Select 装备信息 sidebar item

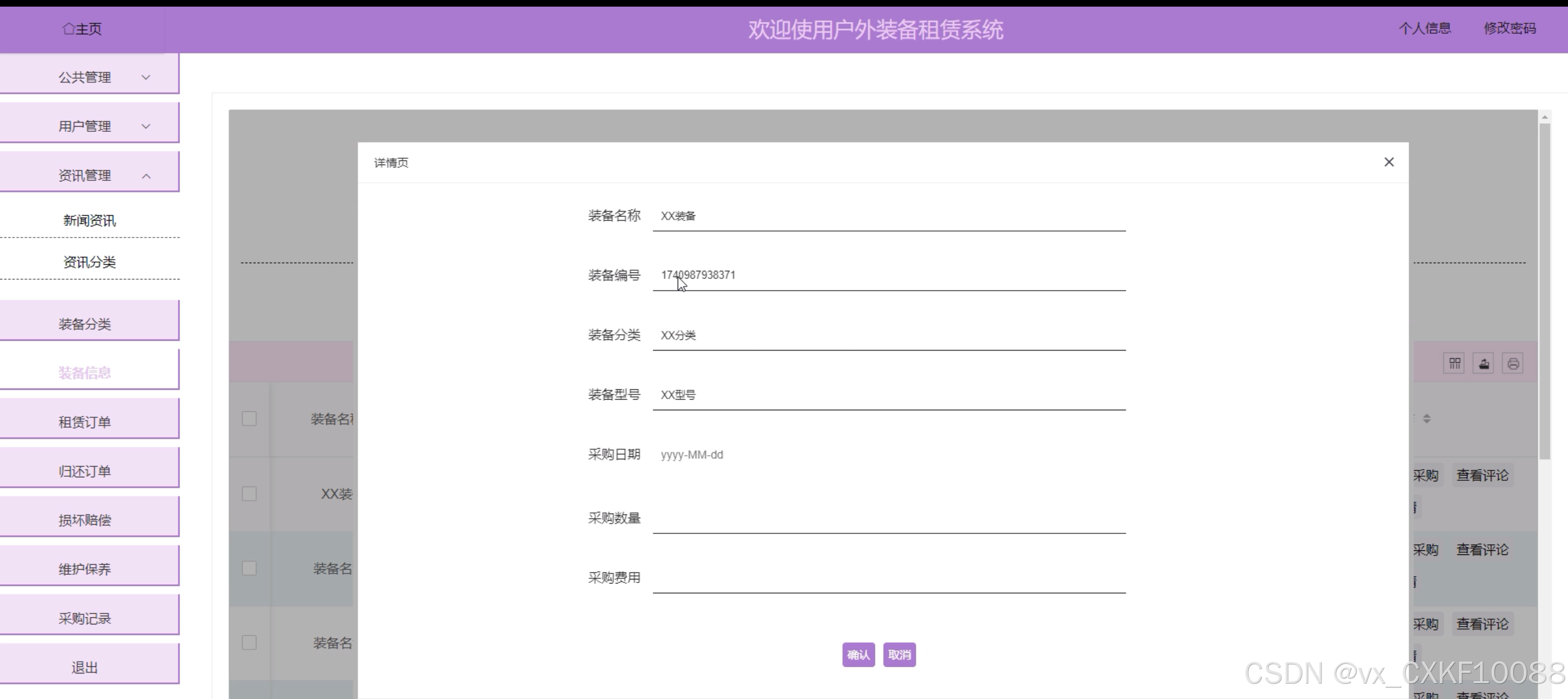(x=89, y=369)
